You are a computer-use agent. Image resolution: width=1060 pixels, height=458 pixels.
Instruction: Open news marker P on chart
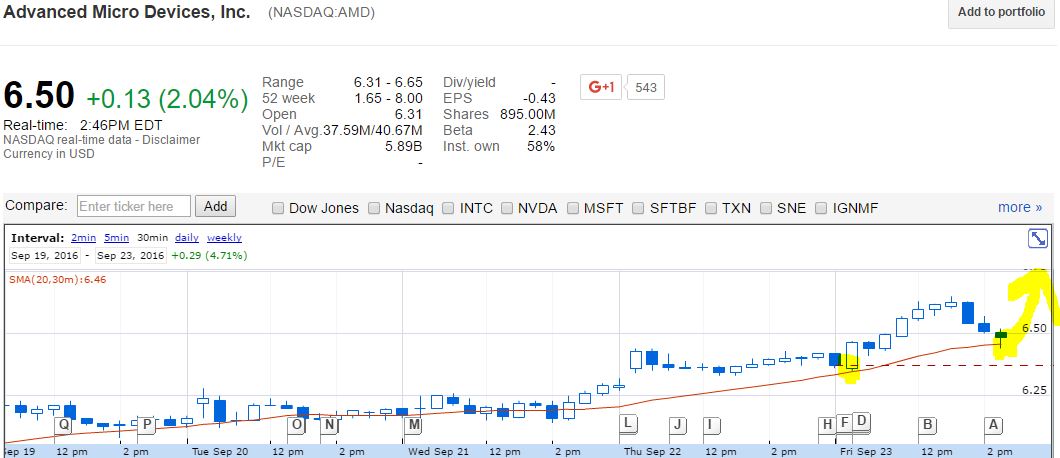tap(147, 424)
